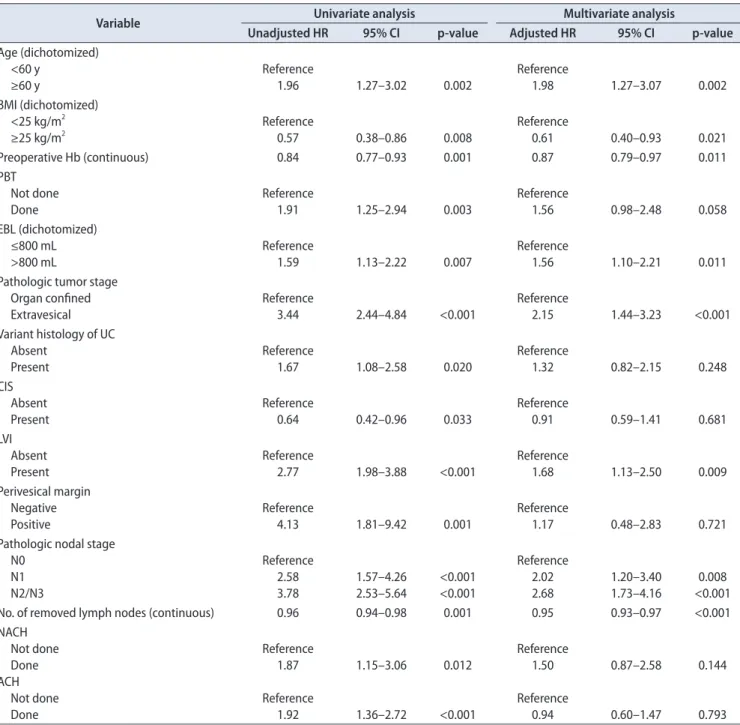The height and width of the screenshot is (725, 740).
Task: Click unadjusted HR value 4.13
Action: (288, 524)
